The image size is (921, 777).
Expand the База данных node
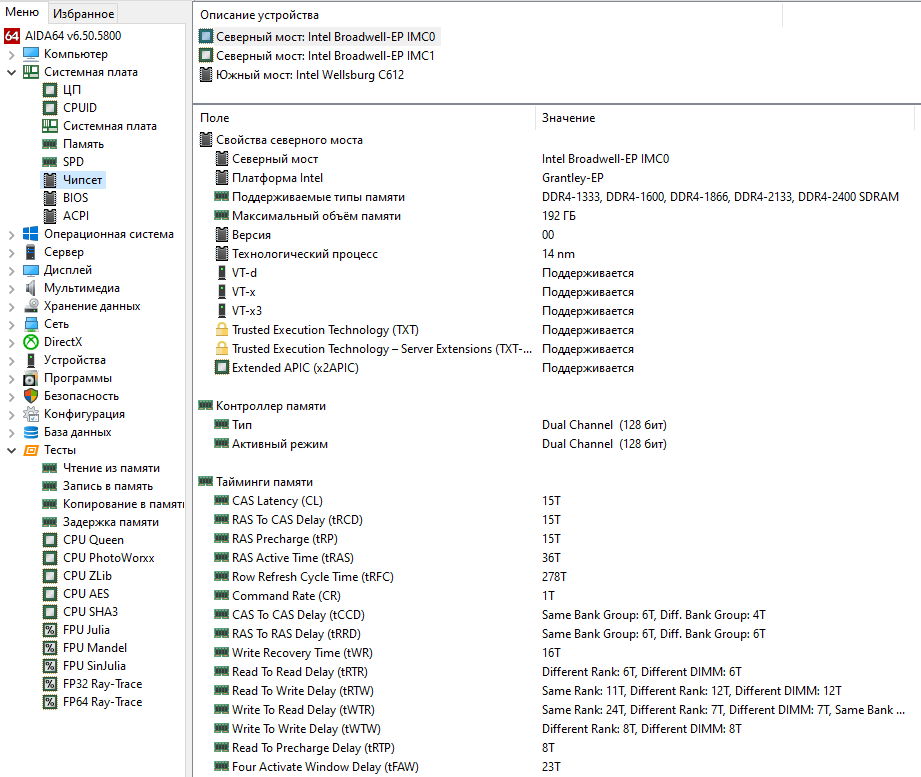(x=11, y=433)
